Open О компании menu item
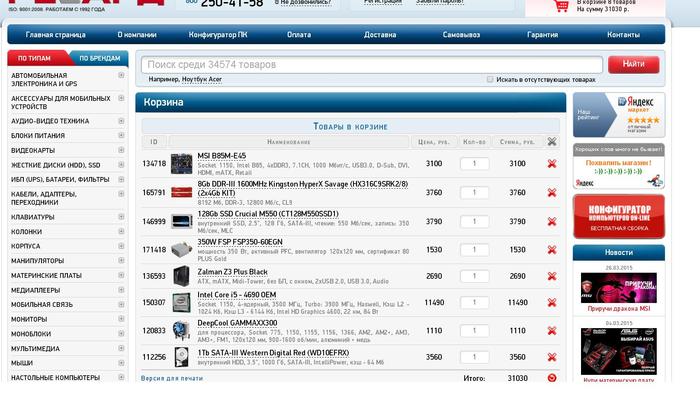700x403 pixels. click(x=137, y=35)
